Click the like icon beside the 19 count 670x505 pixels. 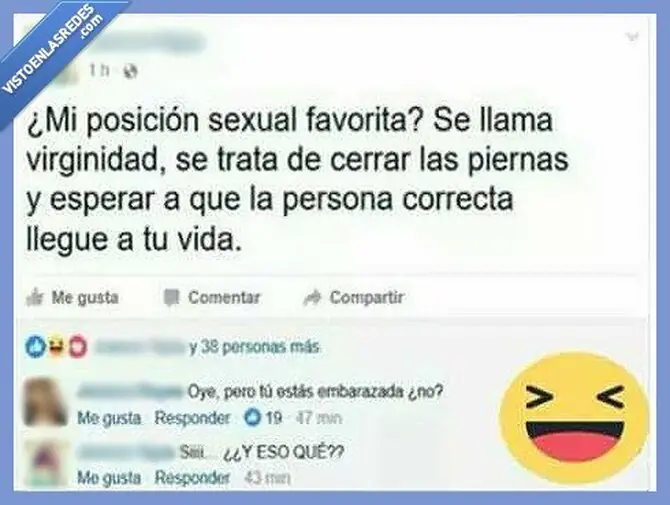click(253, 417)
